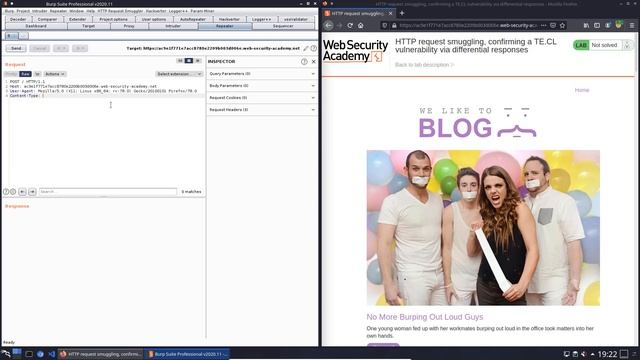Open the Intruder tab in Burp
Image resolution: width=640 pixels, height=360 pixels.
(x=173, y=26)
